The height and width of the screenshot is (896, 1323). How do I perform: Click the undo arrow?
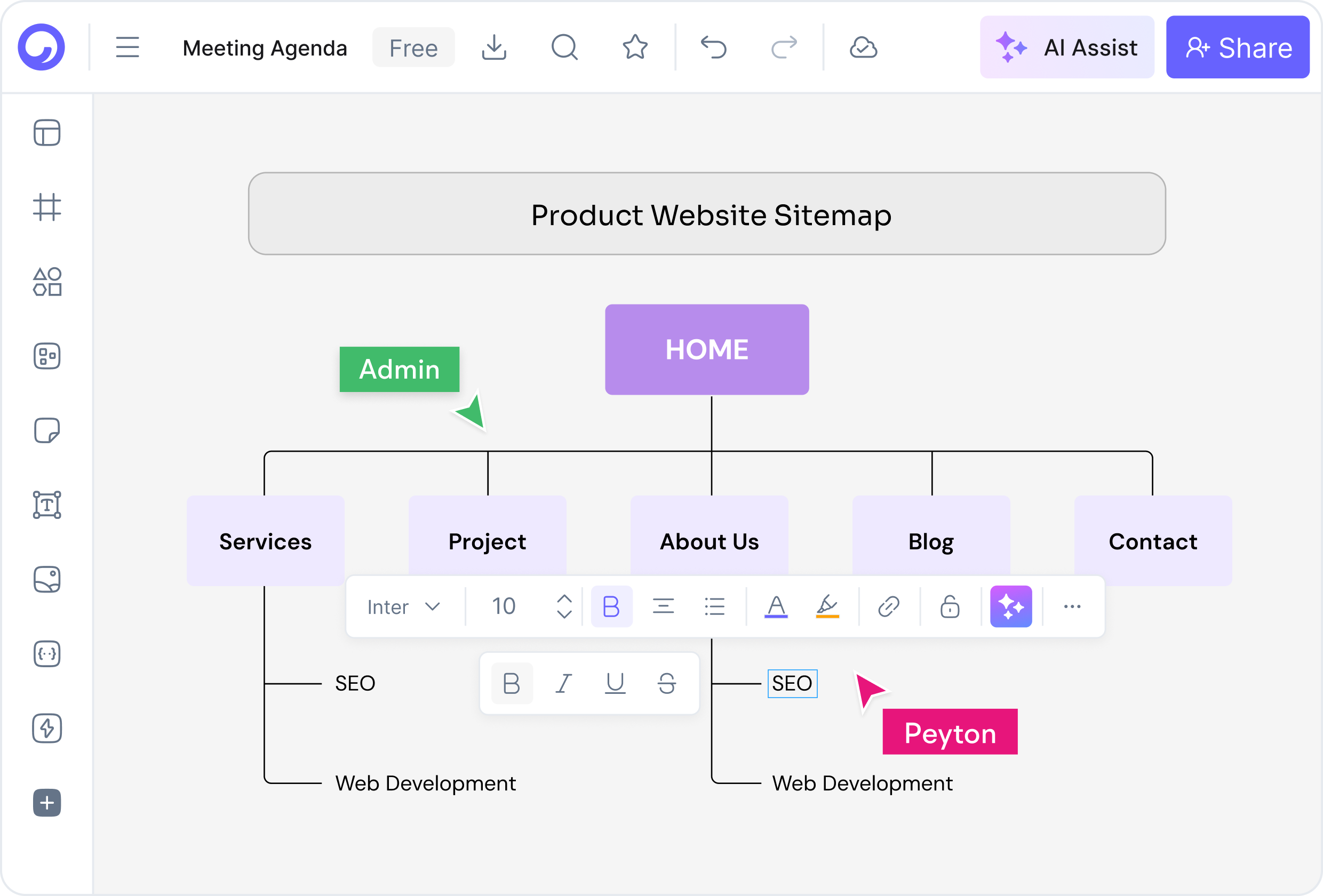(713, 47)
